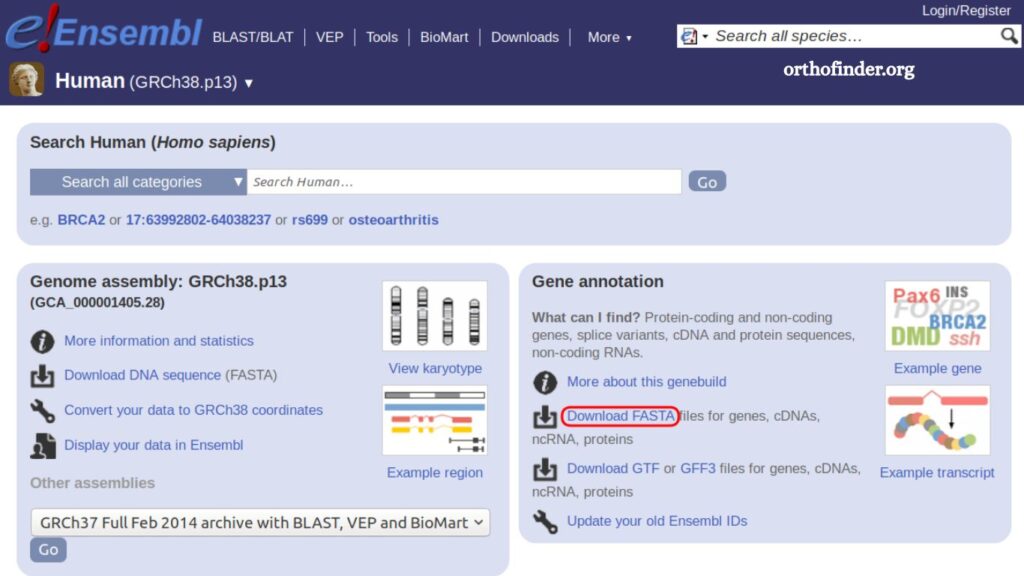Screen dimensions: 1024x576
Task: Focus the Search Human input field
Action: 464,182
